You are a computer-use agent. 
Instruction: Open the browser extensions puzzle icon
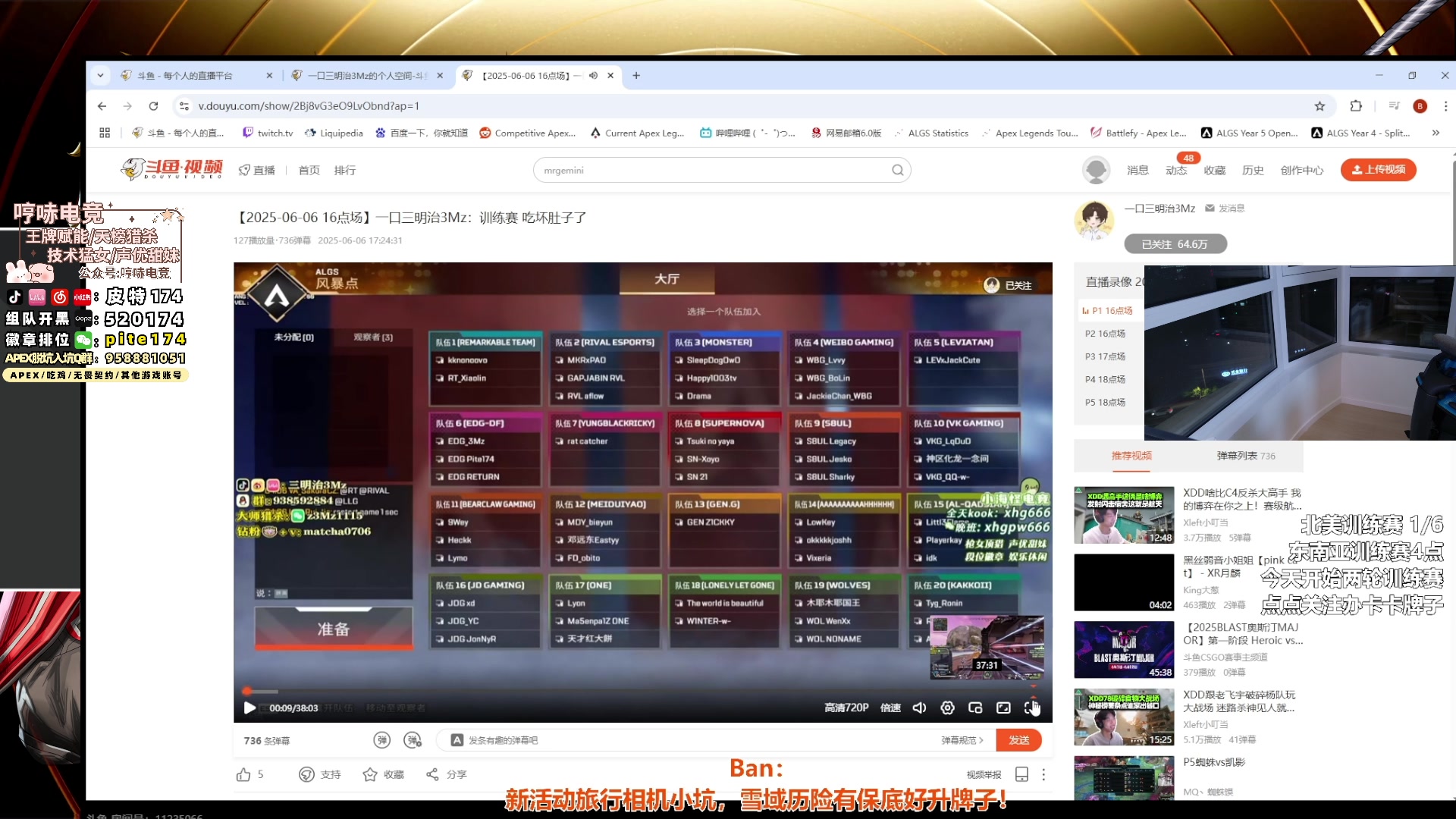coord(1356,106)
